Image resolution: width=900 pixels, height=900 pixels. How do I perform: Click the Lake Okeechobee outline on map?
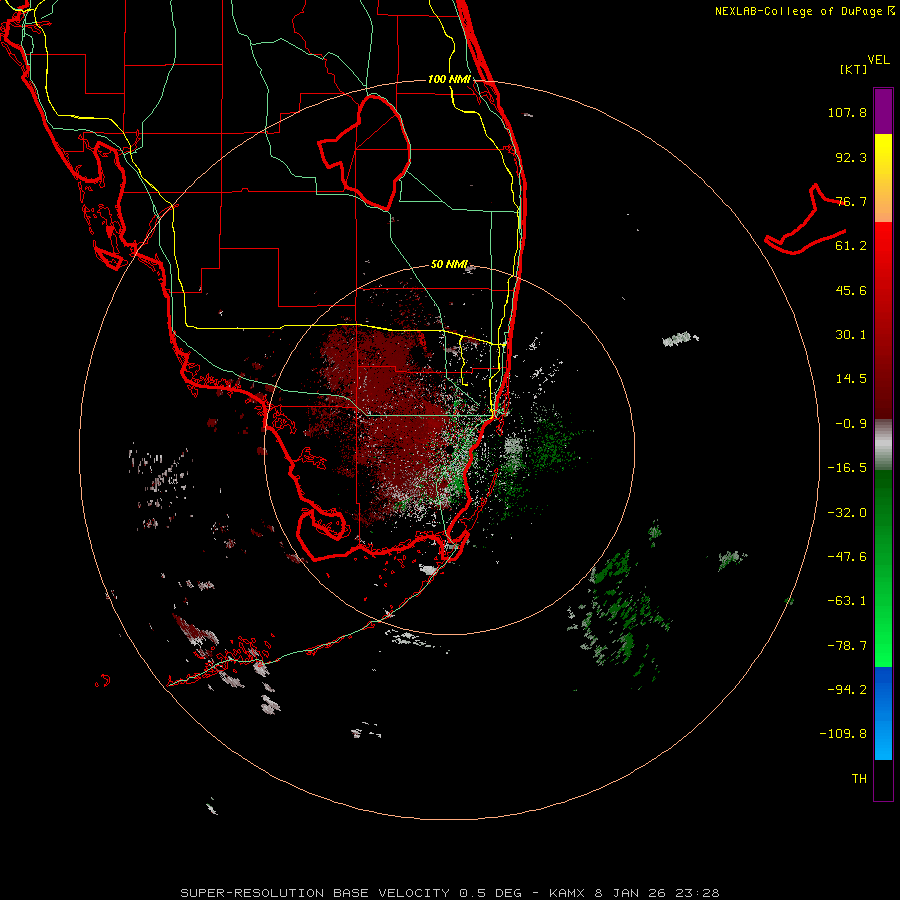(x=364, y=152)
